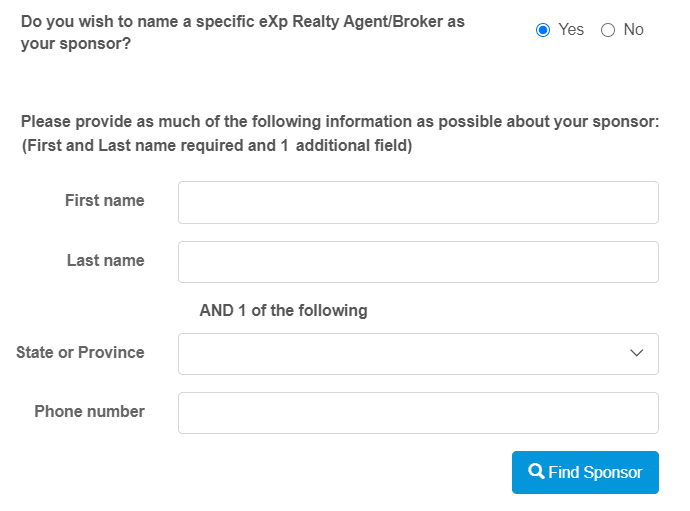This screenshot has width=690, height=511.
Task: Select the Yes radio button
Action: (x=543, y=30)
